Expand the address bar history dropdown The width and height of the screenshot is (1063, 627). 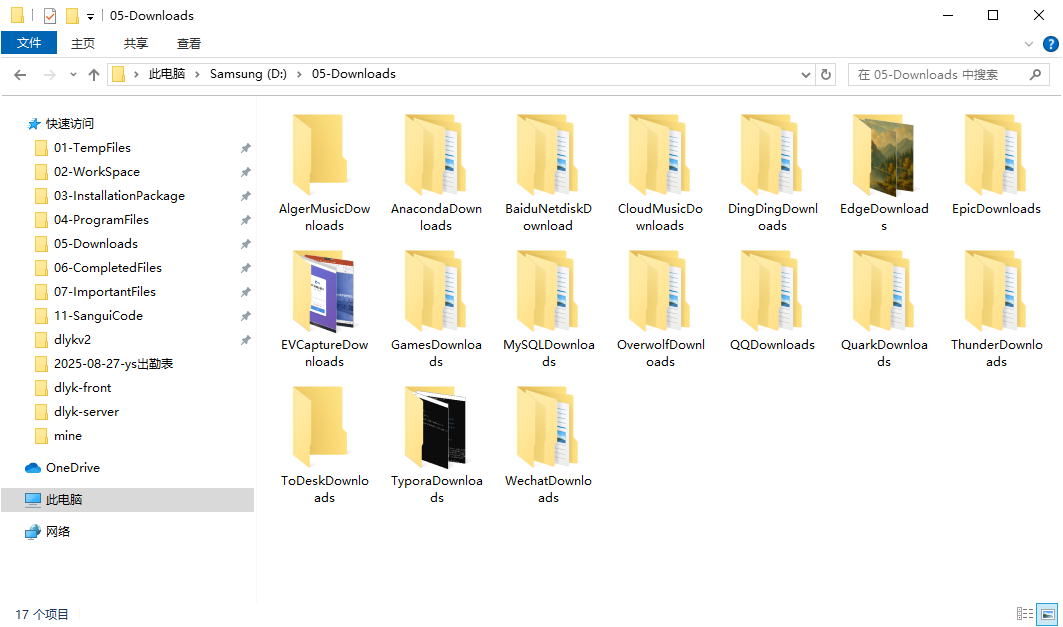(x=807, y=75)
